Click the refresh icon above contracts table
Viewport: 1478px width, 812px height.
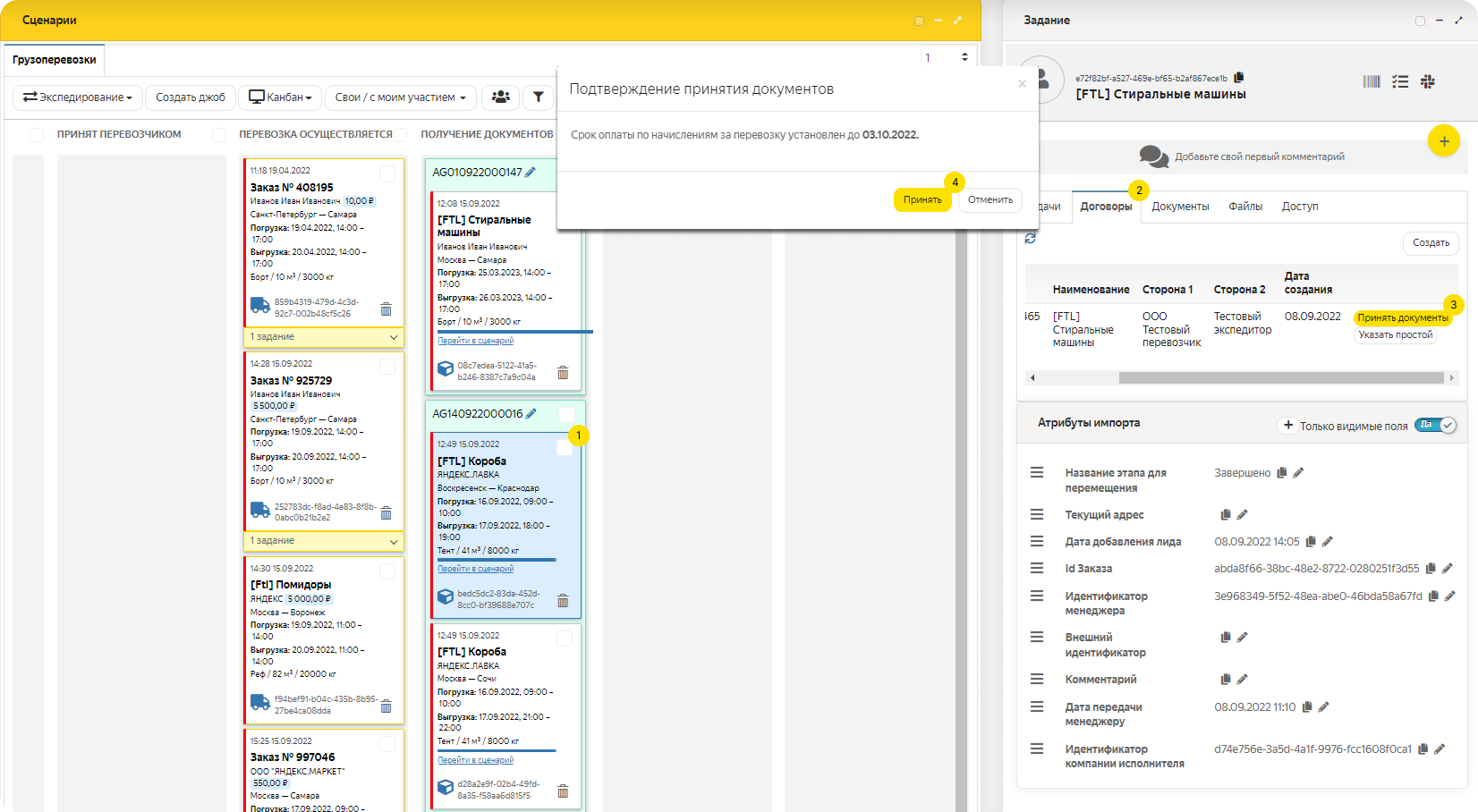pos(1031,238)
